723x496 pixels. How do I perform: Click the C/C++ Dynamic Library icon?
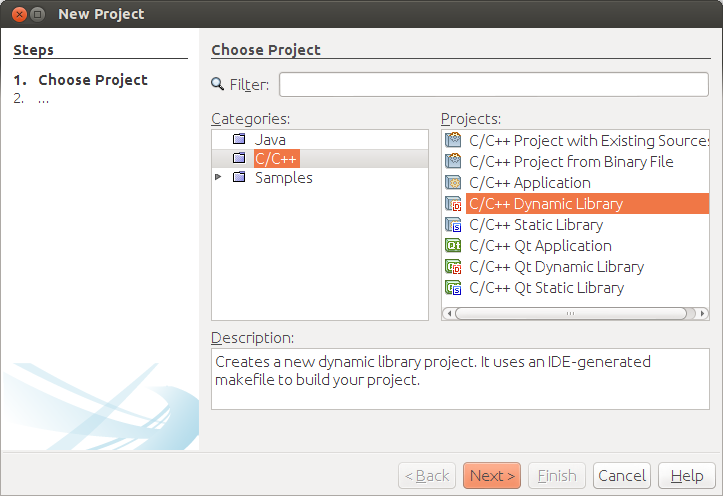click(x=453, y=204)
